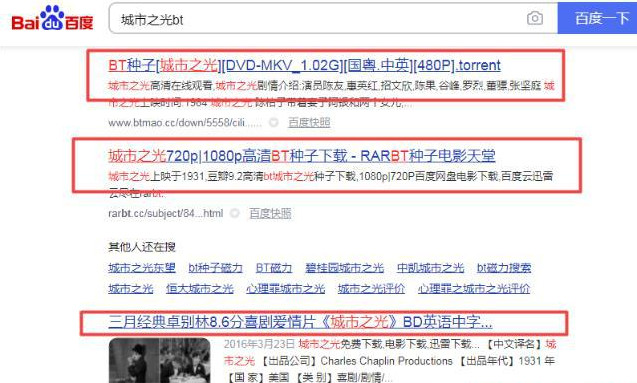Click the camera image search icon
Image resolution: width=637 pixels, height=383 pixels.
[x=535, y=18]
